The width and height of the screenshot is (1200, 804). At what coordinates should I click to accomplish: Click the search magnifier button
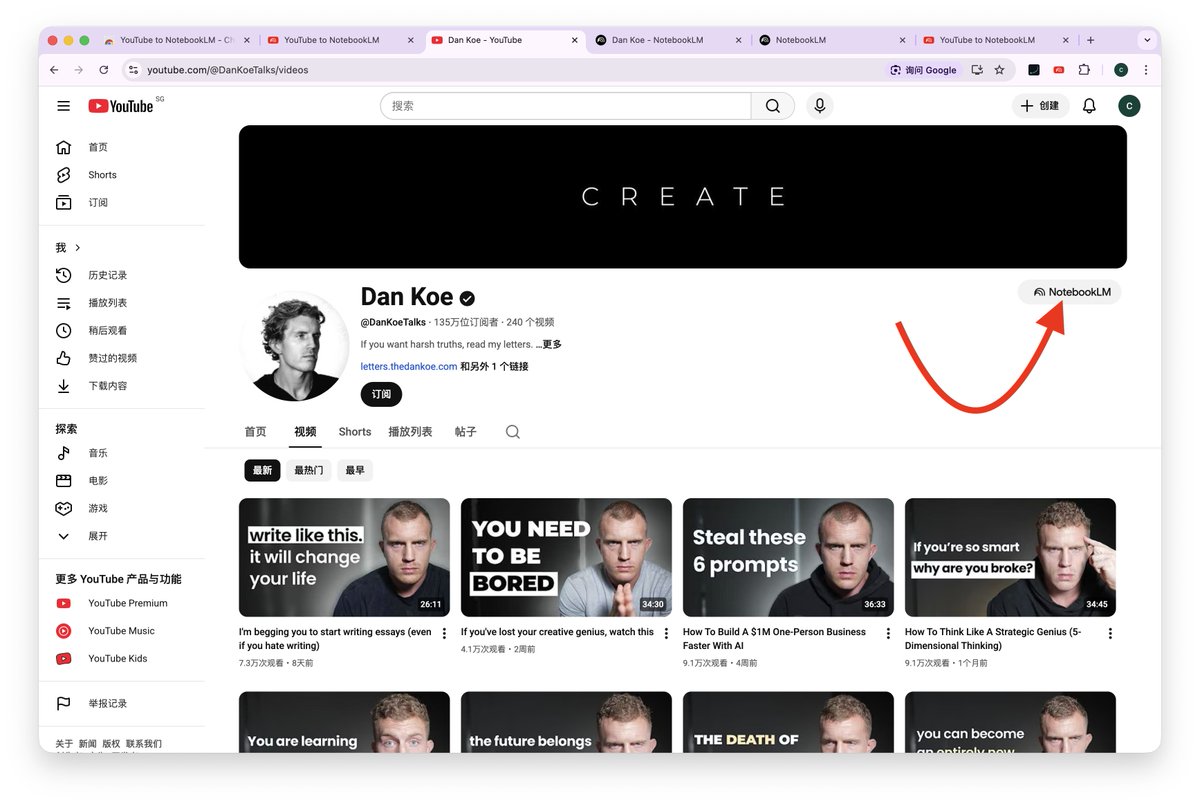pos(772,106)
